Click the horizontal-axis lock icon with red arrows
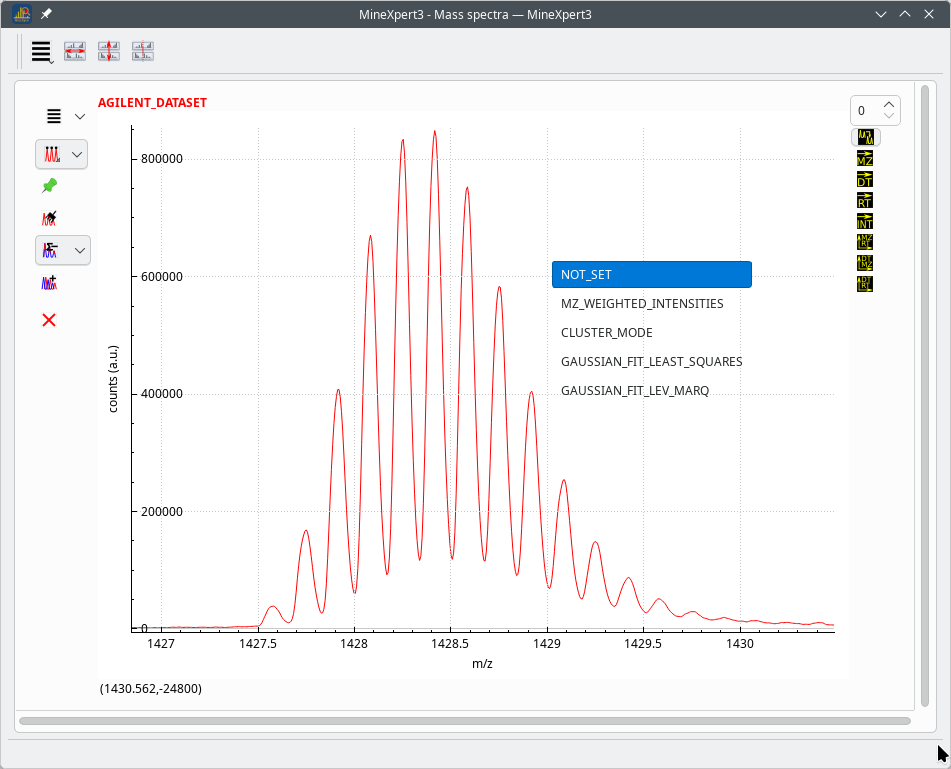 (75, 52)
